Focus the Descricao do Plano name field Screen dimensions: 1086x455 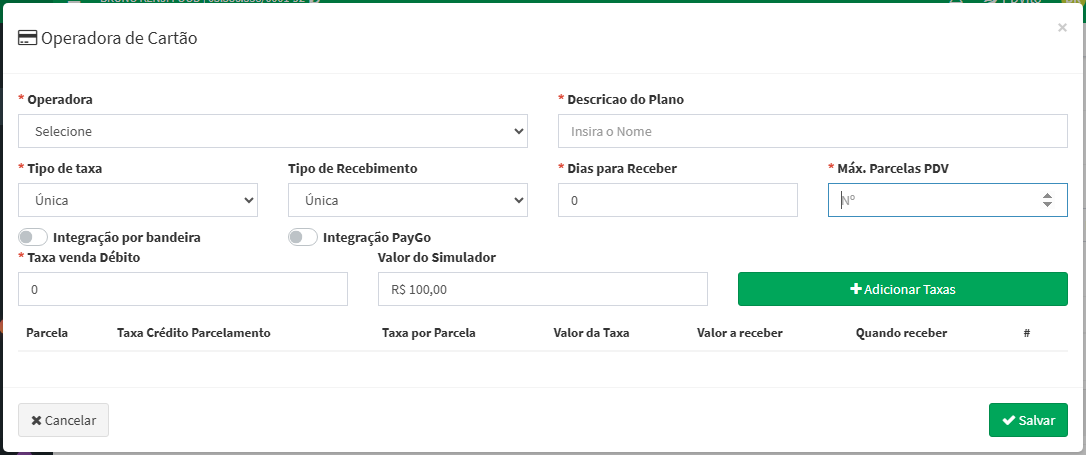coord(812,131)
